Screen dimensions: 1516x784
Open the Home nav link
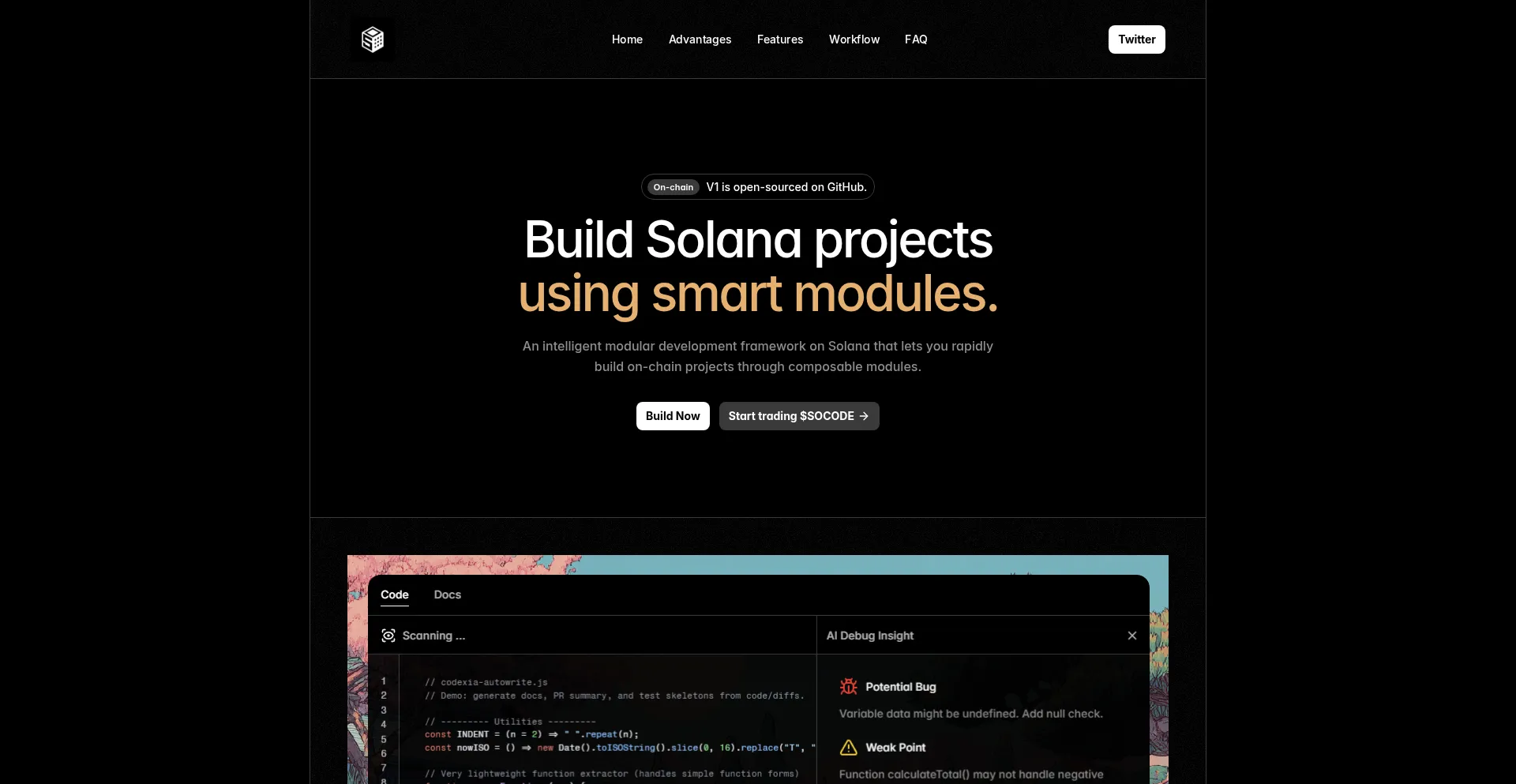coord(627,39)
